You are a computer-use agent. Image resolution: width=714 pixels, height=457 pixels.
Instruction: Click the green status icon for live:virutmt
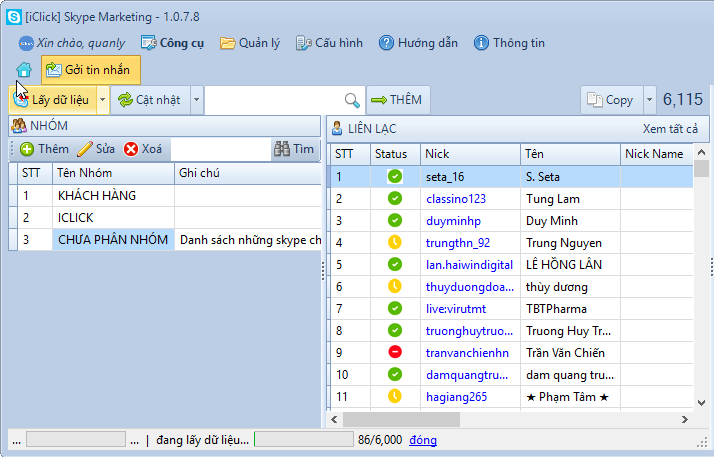[395, 308]
